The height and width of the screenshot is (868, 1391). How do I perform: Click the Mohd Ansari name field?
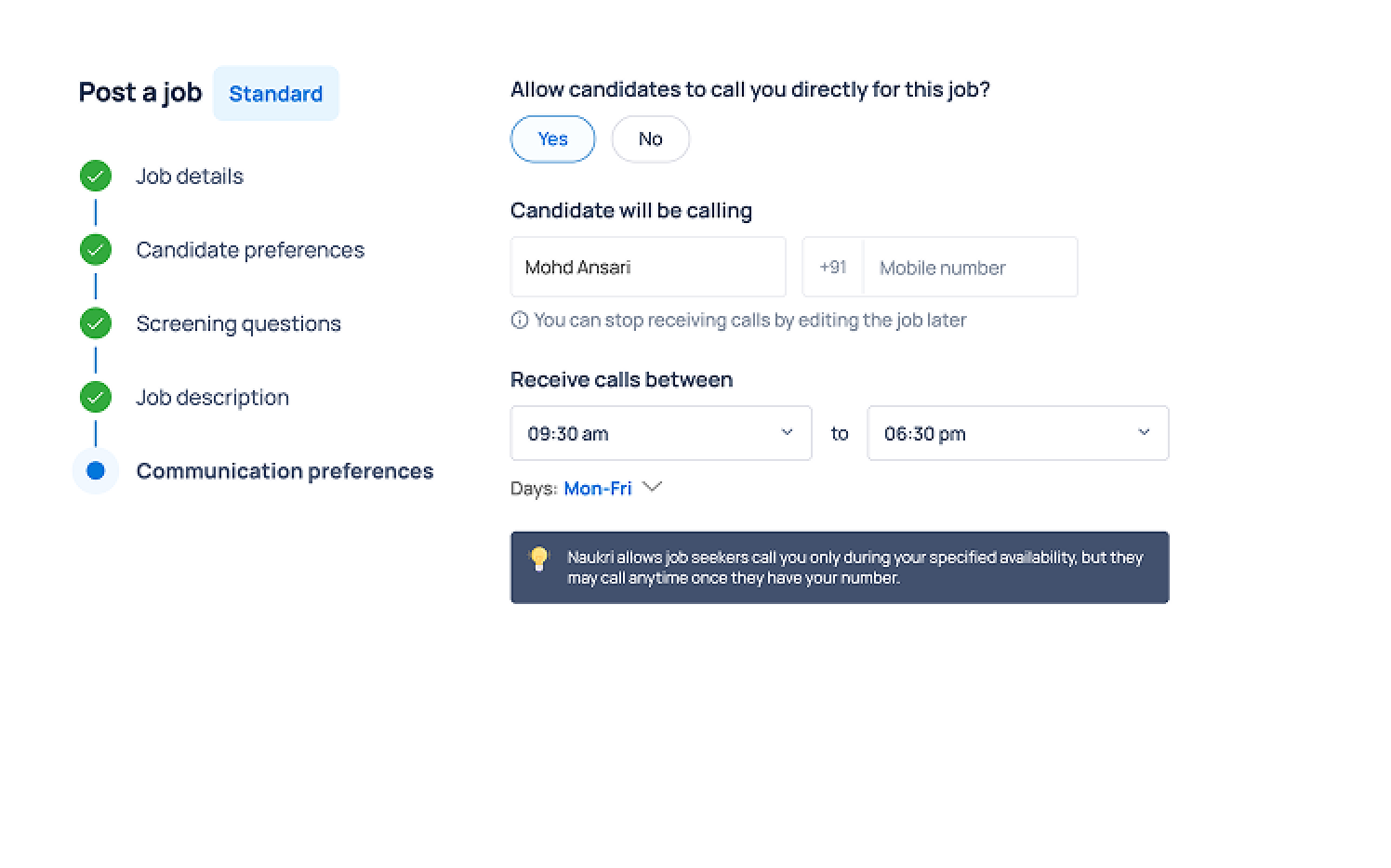(647, 268)
